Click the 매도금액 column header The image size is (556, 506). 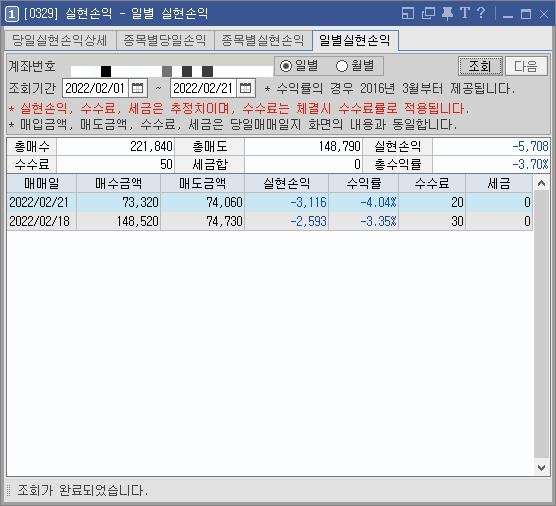point(202,183)
